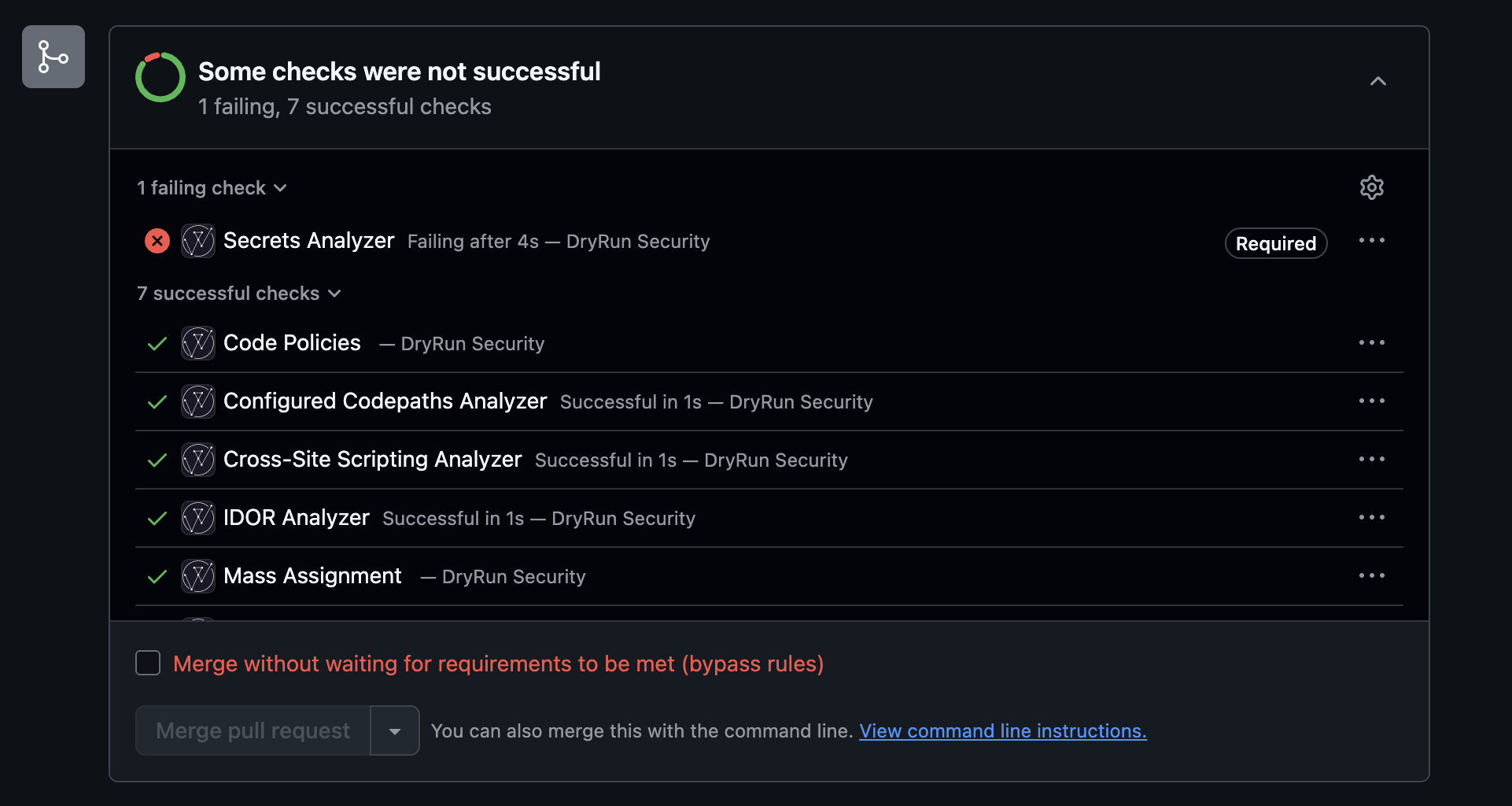Click the partially red status progress ring
This screenshot has width=1512, height=806.
[160, 77]
